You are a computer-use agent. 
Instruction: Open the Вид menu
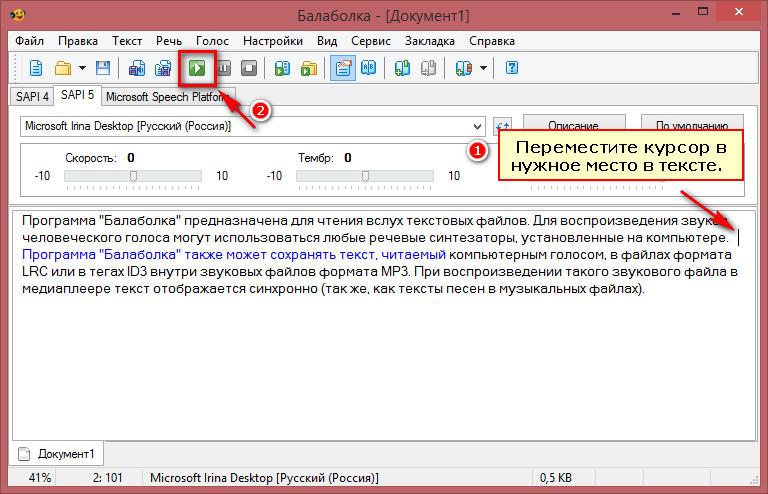pyautogui.click(x=327, y=41)
